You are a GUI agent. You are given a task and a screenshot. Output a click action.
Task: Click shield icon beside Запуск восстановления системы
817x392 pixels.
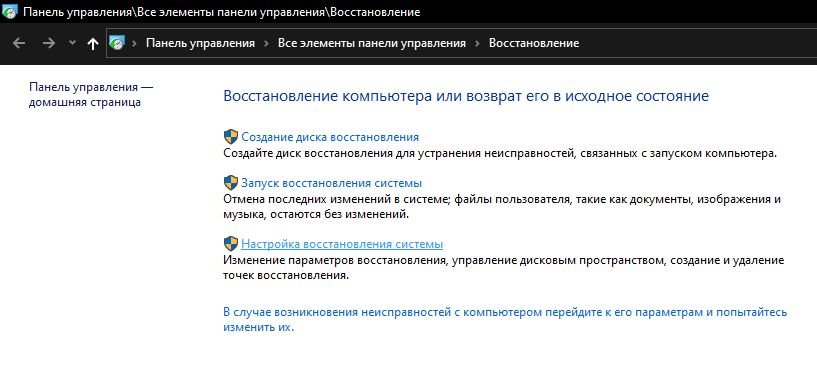[231, 183]
